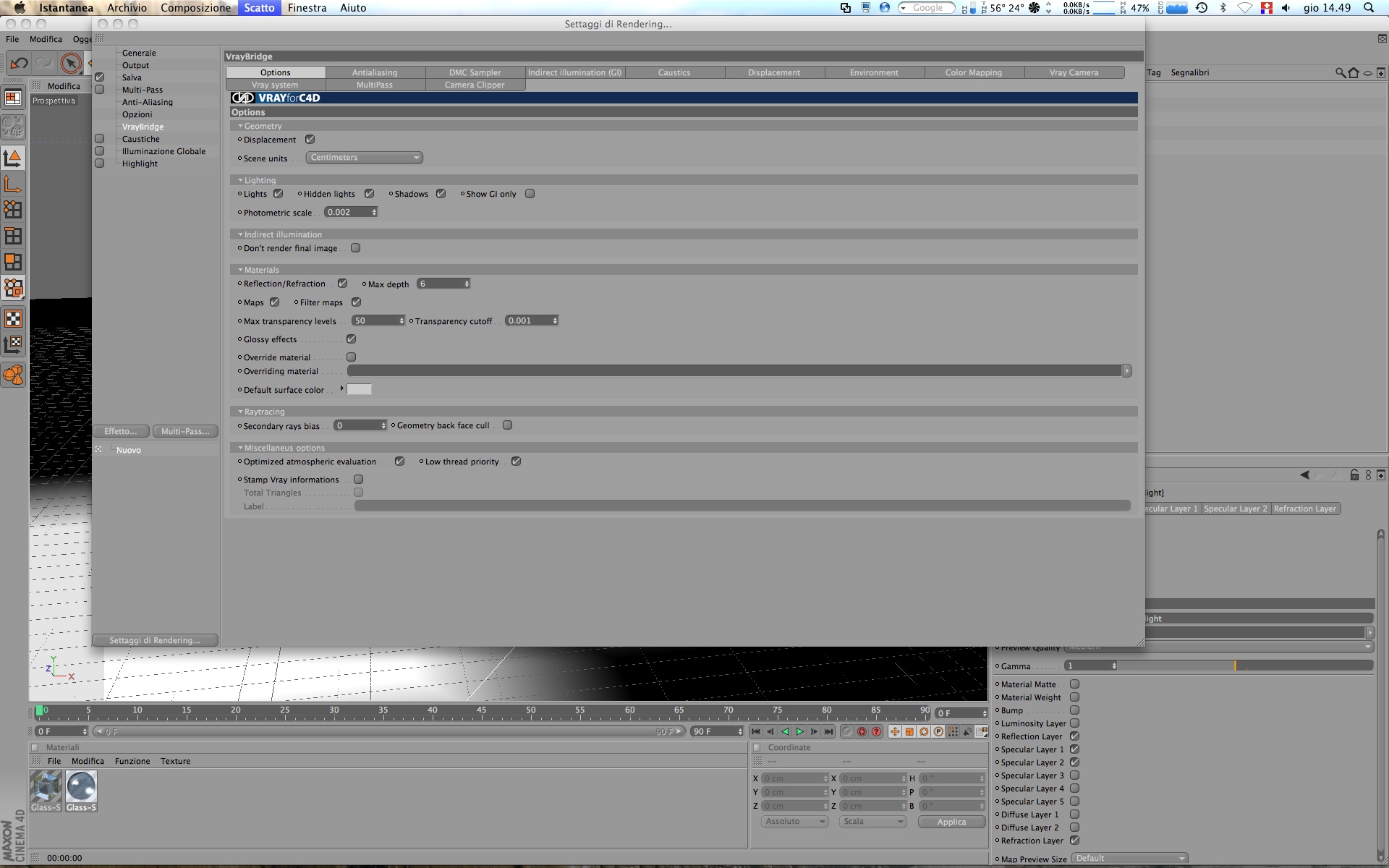Click the Applica button
Viewport: 1389px width, 868px height.
click(951, 822)
